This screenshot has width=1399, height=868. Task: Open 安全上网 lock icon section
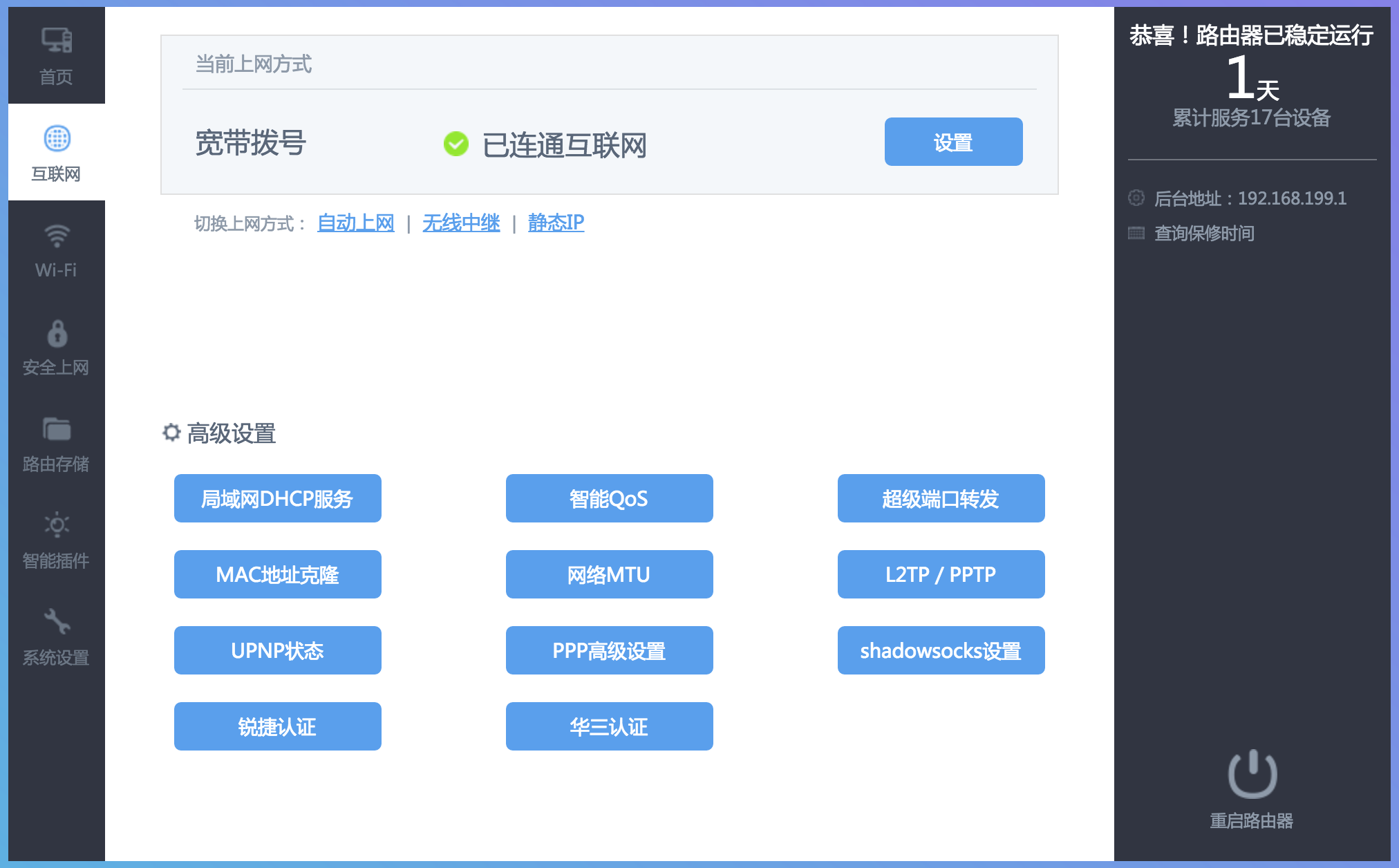[x=57, y=333]
